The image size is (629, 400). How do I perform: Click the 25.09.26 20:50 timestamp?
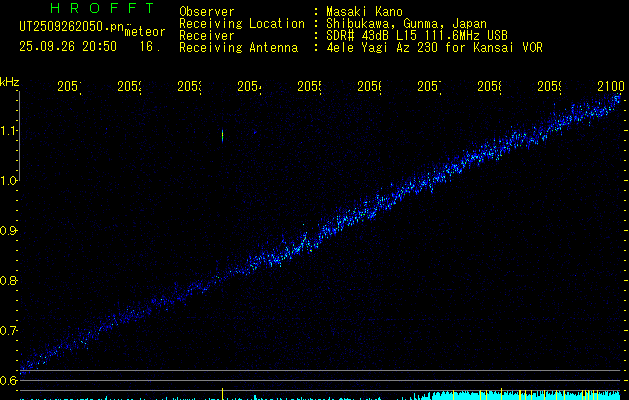[67, 46]
